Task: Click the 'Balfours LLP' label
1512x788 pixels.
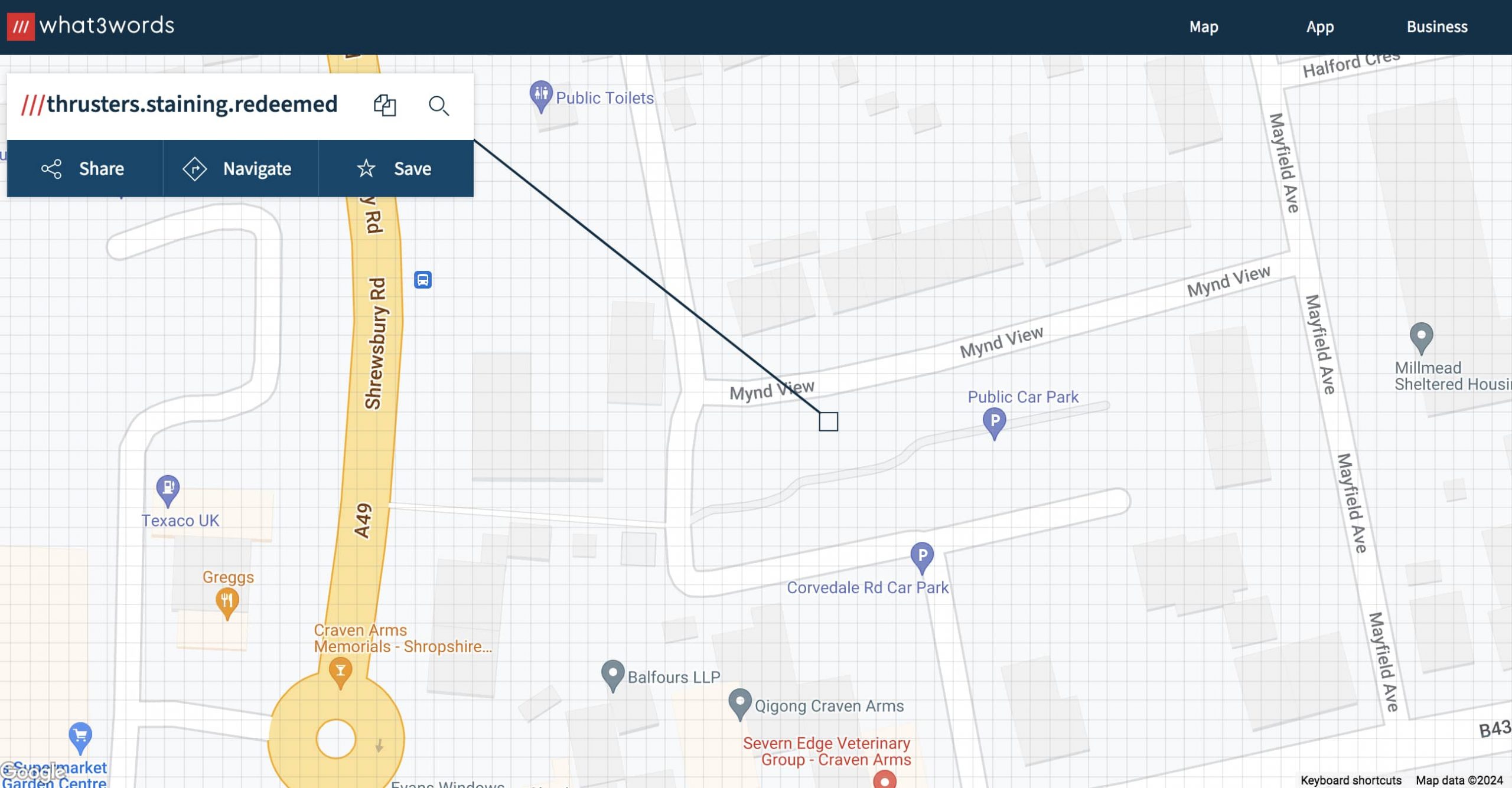Action: [x=674, y=677]
